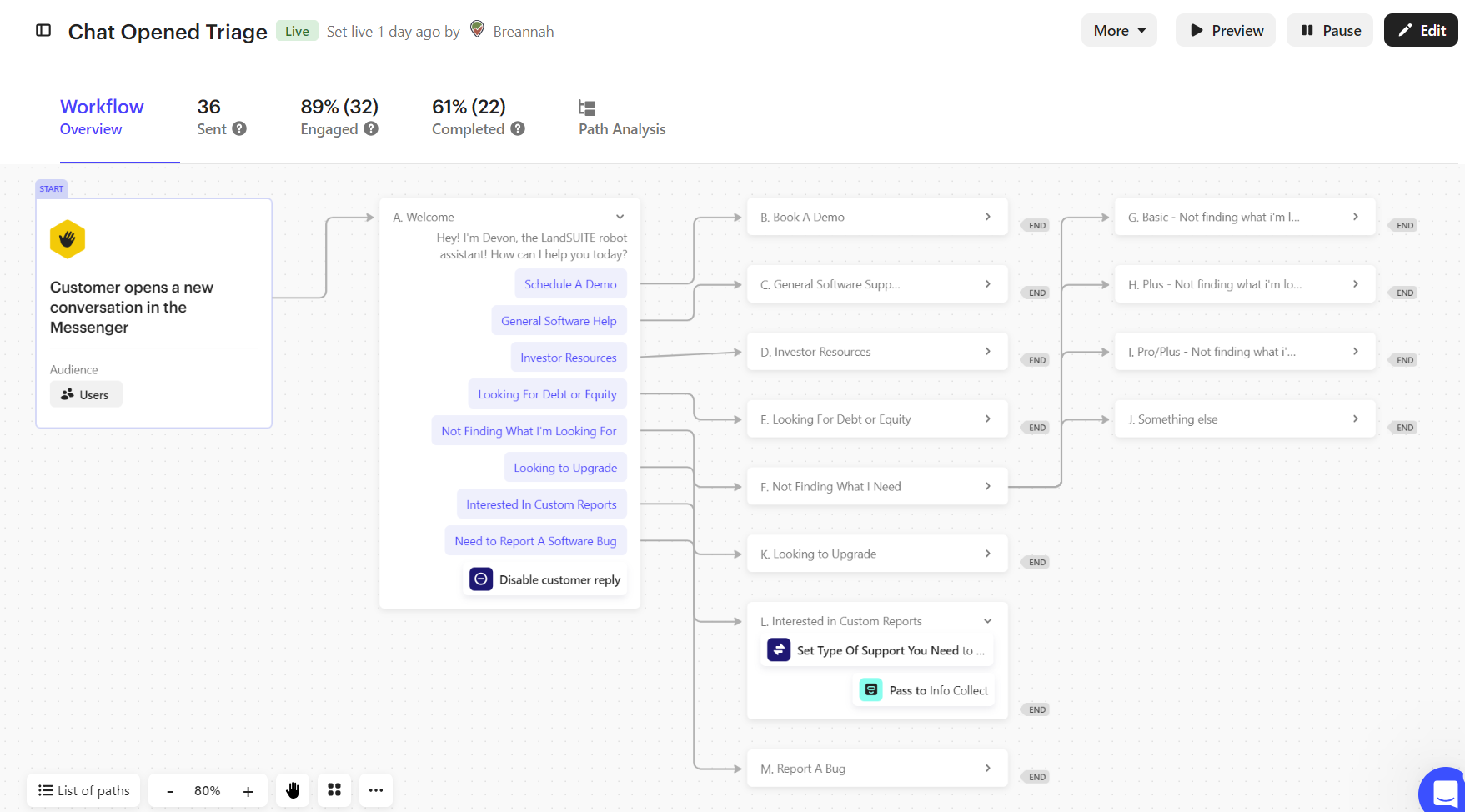Collapse the A. Welcome block
The image size is (1465, 812).
tap(620, 217)
